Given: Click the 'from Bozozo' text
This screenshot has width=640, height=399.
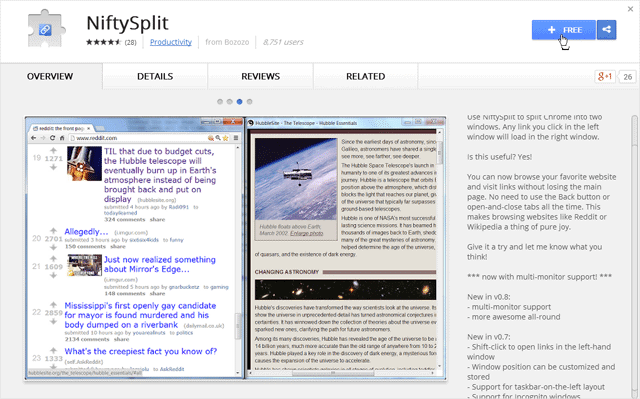Looking at the screenshot, I should point(227,42).
